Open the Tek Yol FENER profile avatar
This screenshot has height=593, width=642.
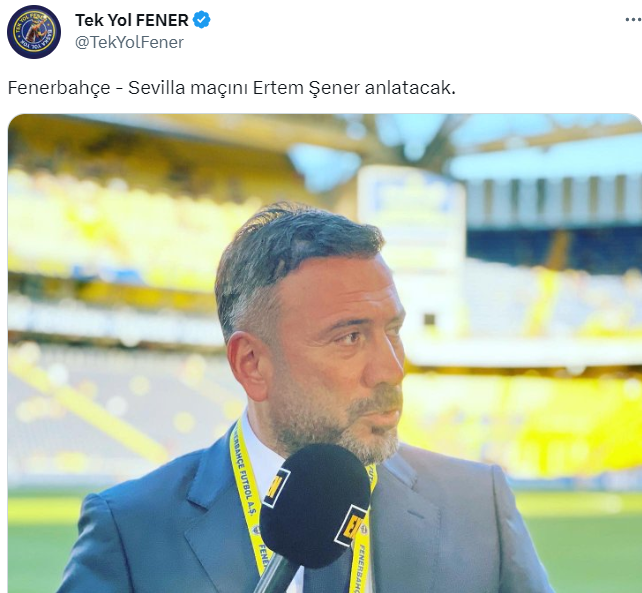tap(34, 32)
